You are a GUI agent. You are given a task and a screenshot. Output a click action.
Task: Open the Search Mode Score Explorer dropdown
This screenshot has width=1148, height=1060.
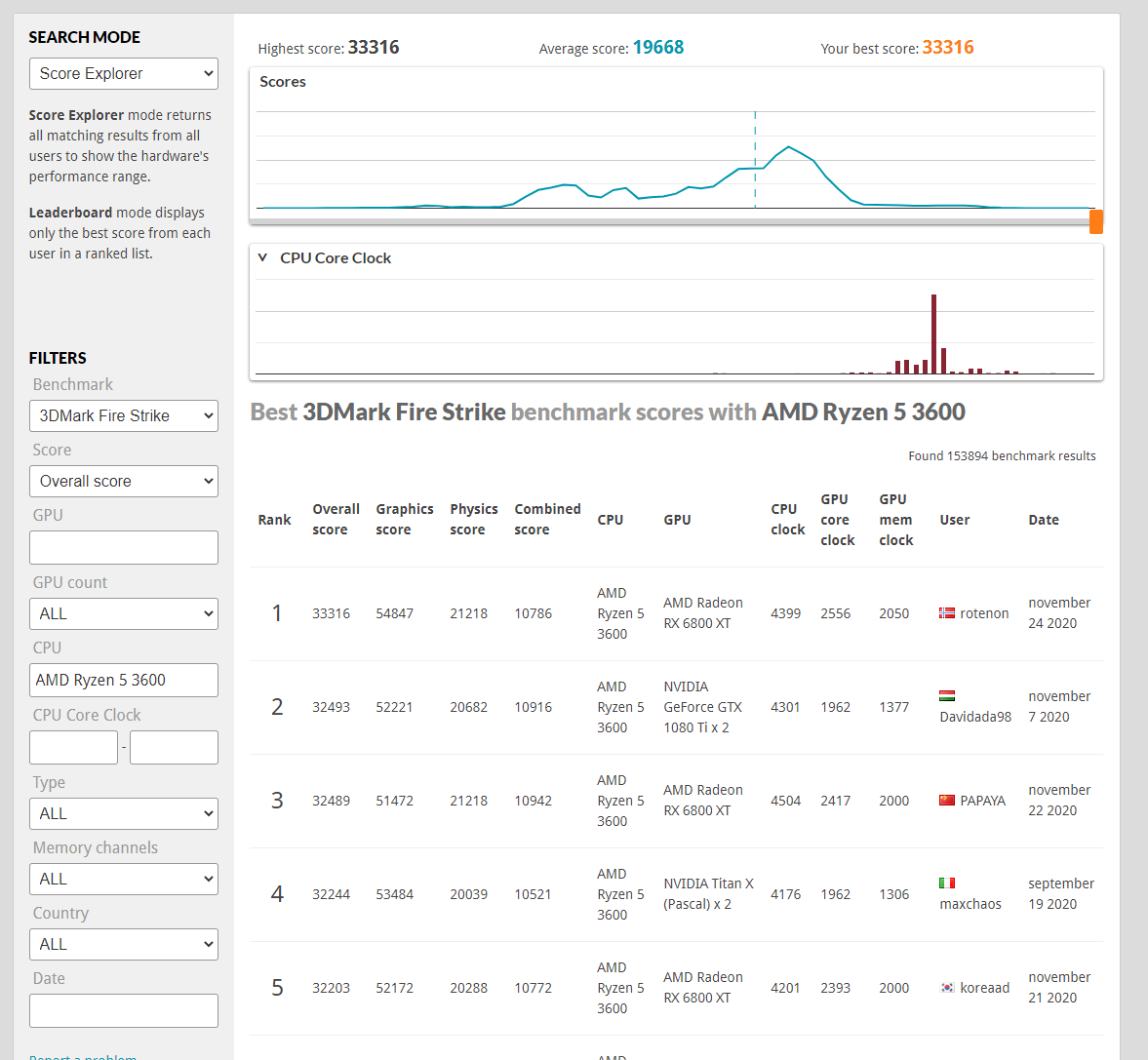[x=124, y=74]
